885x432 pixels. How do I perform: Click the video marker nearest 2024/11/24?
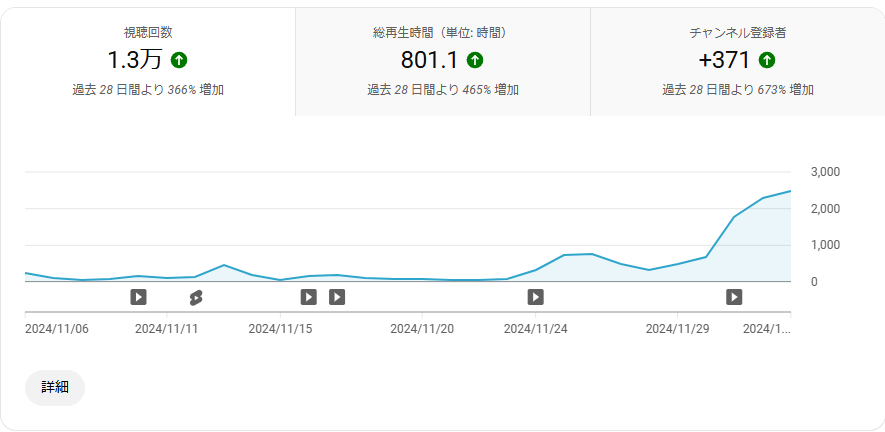536,296
